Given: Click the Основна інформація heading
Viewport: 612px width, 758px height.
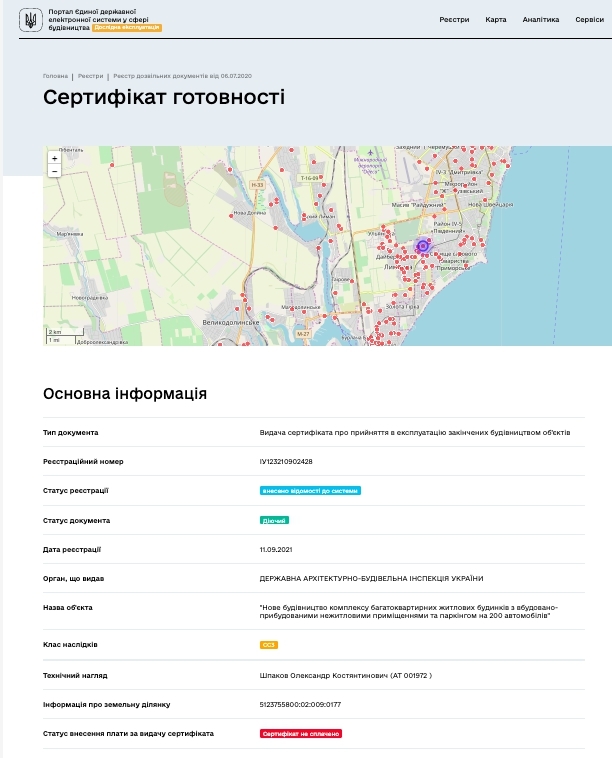Looking at the screenshot, I should pos(125,394).
